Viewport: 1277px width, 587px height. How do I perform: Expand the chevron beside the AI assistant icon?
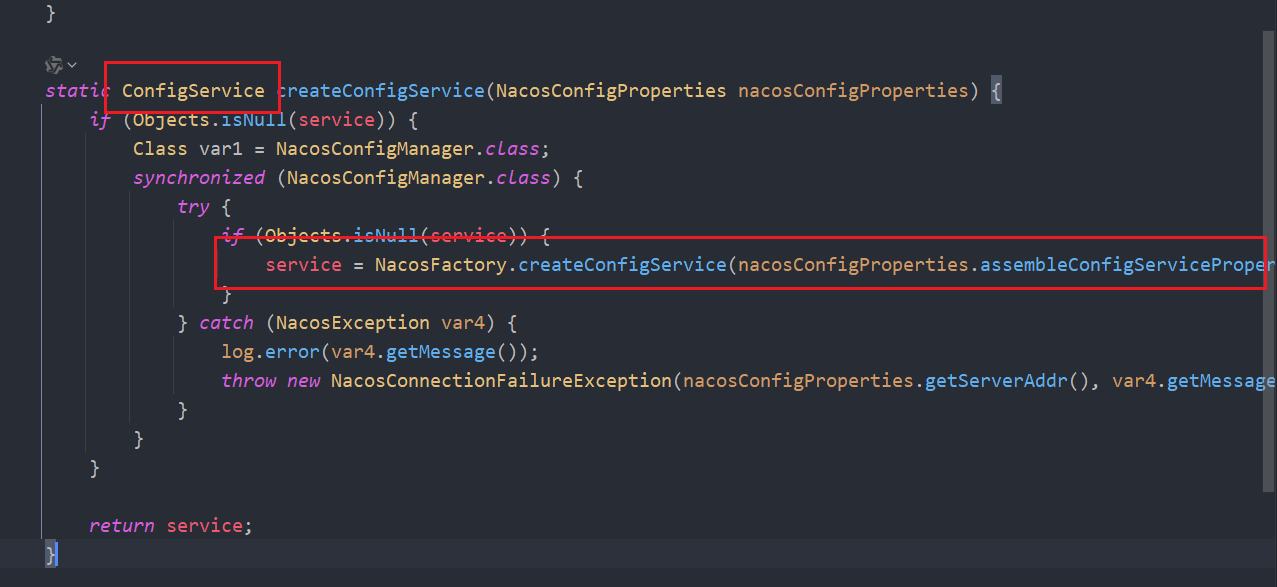click(72, 65)
